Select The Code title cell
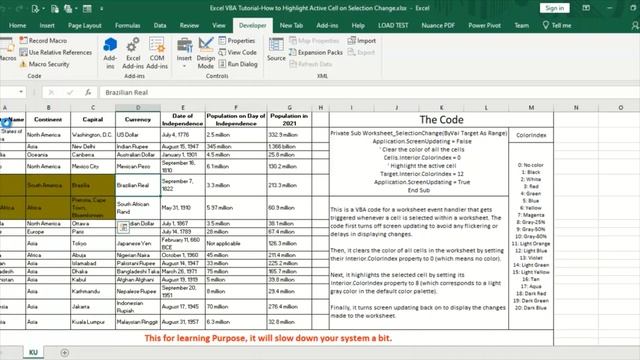Screen dimensions: 640x360 point(441,120)
